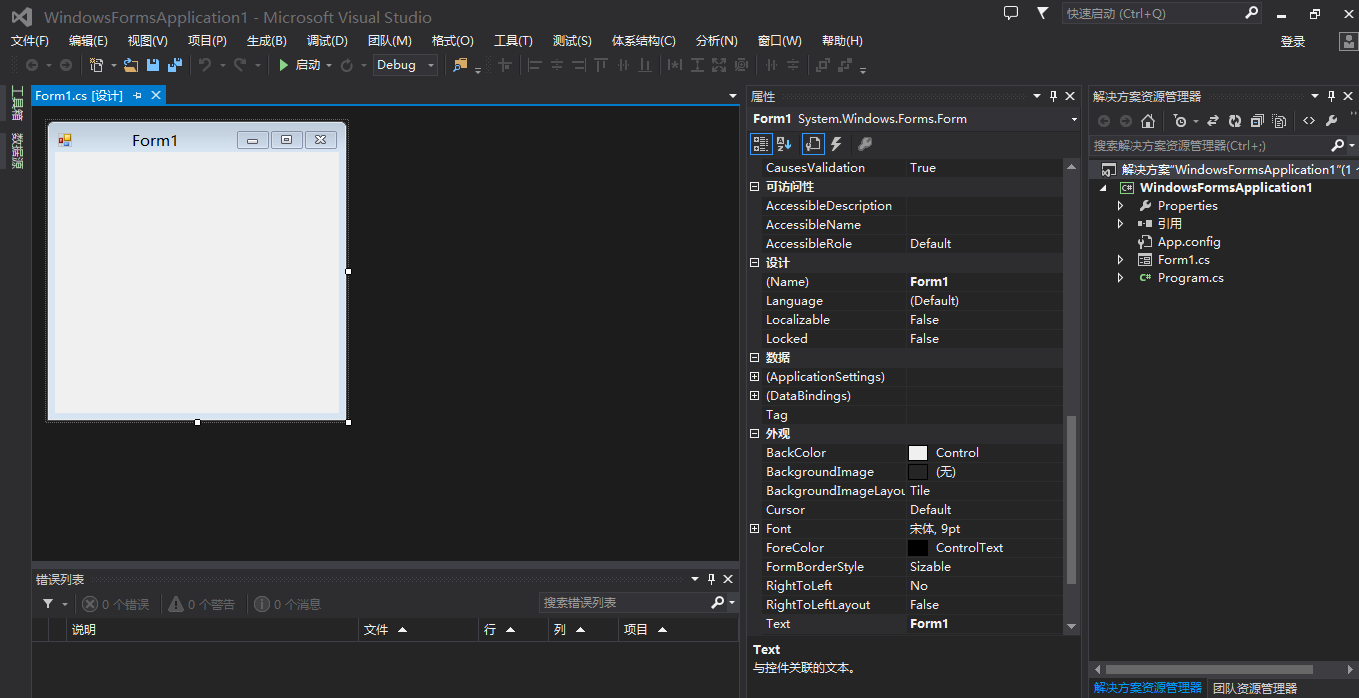Click the notifications filter funnel in title bar
This screenshot has width=1359, height=698.
[x=1043, y=13]
